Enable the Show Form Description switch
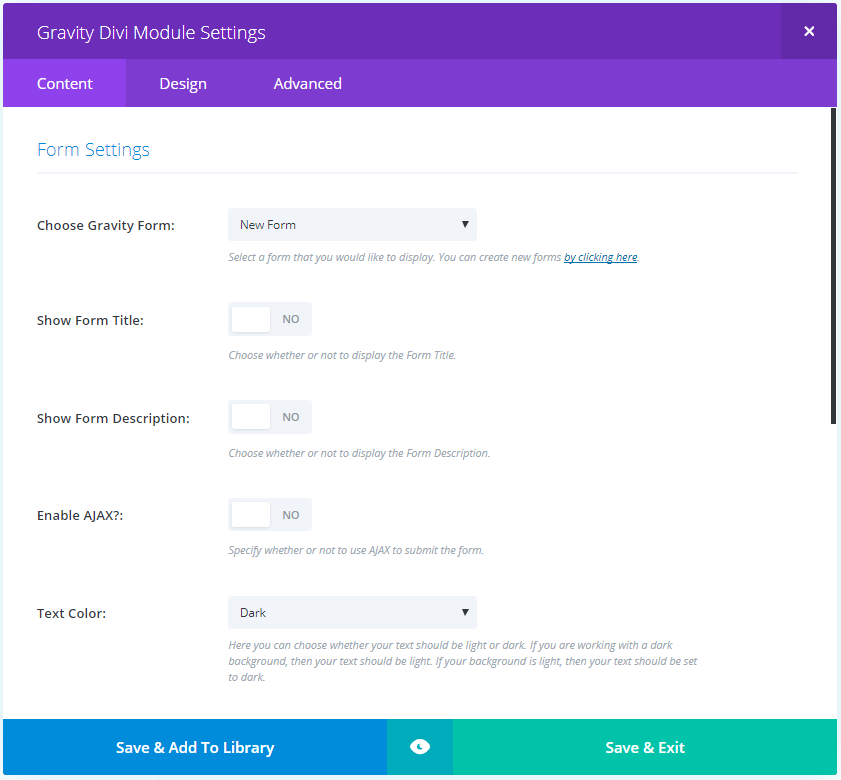This screenshot has width=841, height=780. (270, 417)
